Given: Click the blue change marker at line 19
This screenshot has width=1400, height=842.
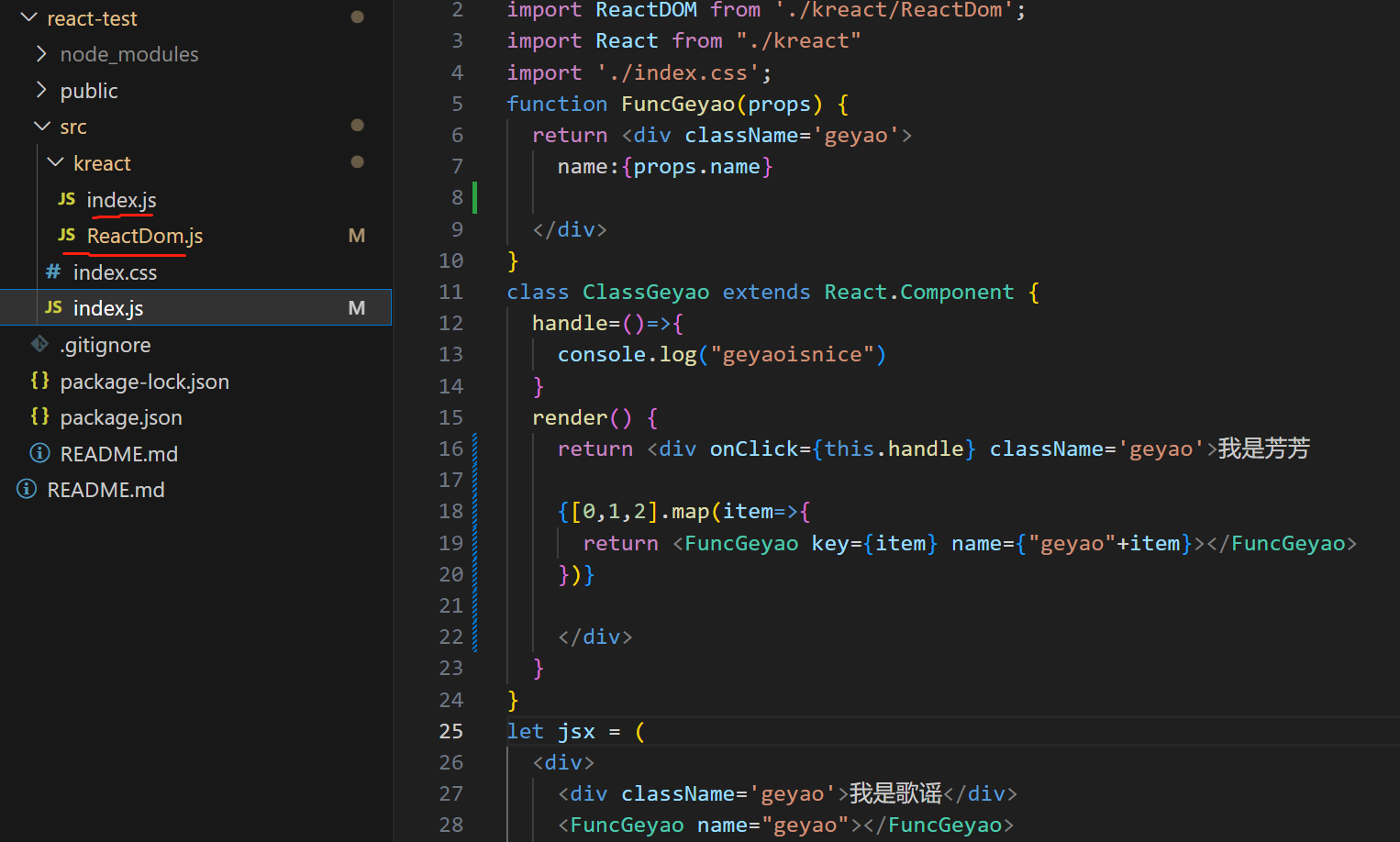Looking at the screenshot, I should (x=474, y=542).
